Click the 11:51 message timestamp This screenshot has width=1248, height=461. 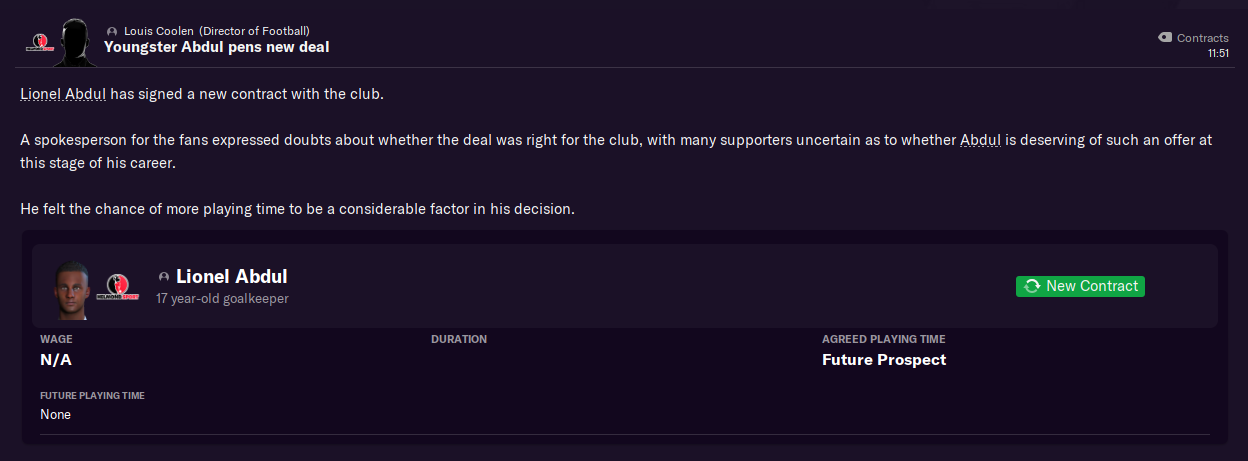coord(1218,53)
